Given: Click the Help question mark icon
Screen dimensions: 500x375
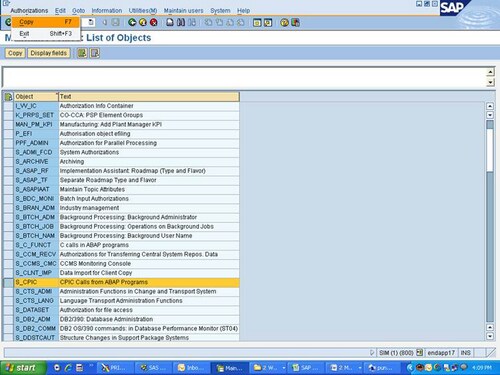Looking at the screenshot, I should [x=284, y=22].
